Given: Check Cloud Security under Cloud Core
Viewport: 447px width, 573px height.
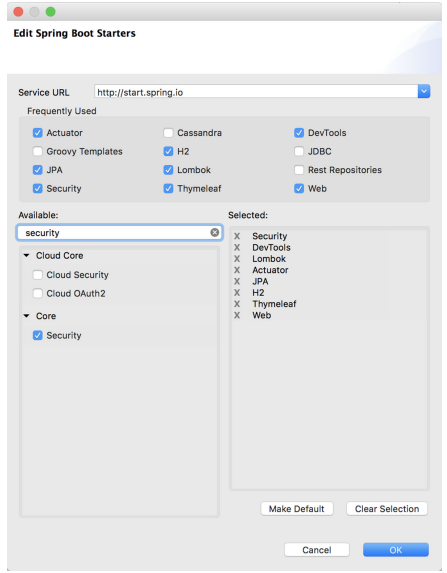Looking at the screenshot, I should (x=38, y=275).
